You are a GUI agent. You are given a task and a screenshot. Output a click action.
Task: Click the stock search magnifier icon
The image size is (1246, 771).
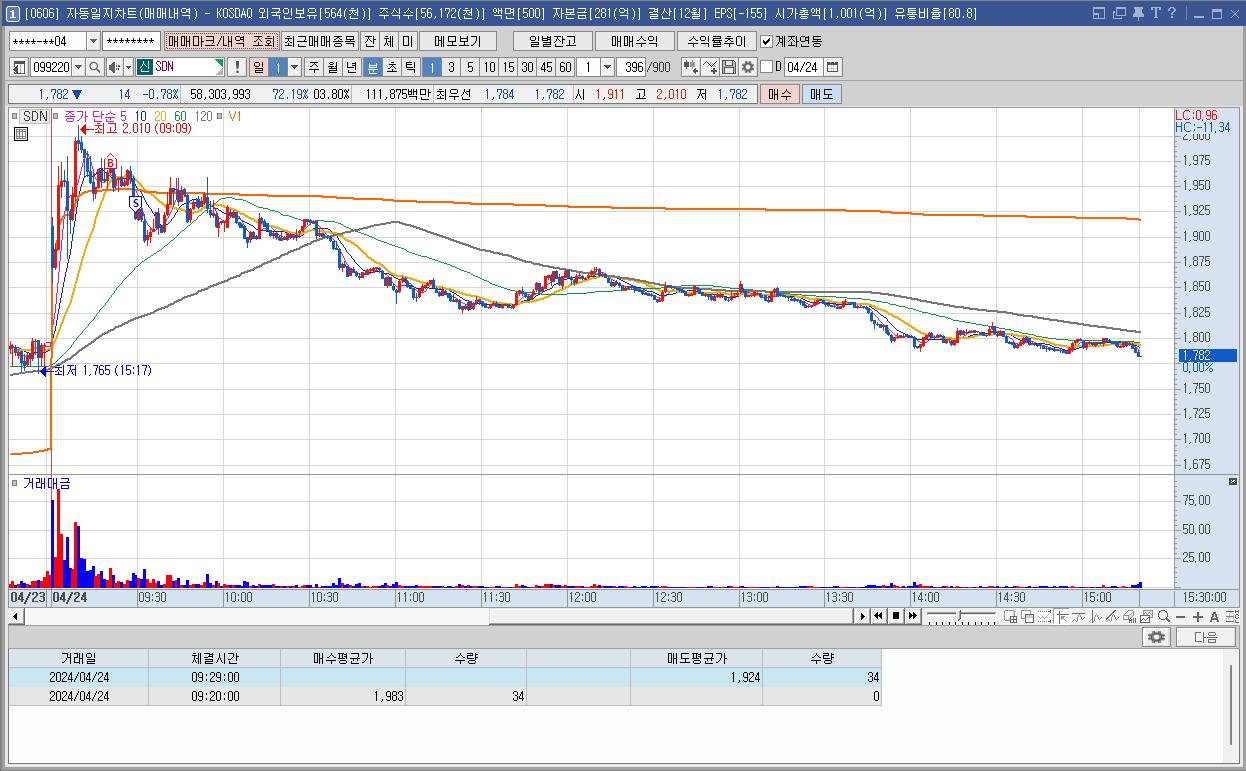94,67
